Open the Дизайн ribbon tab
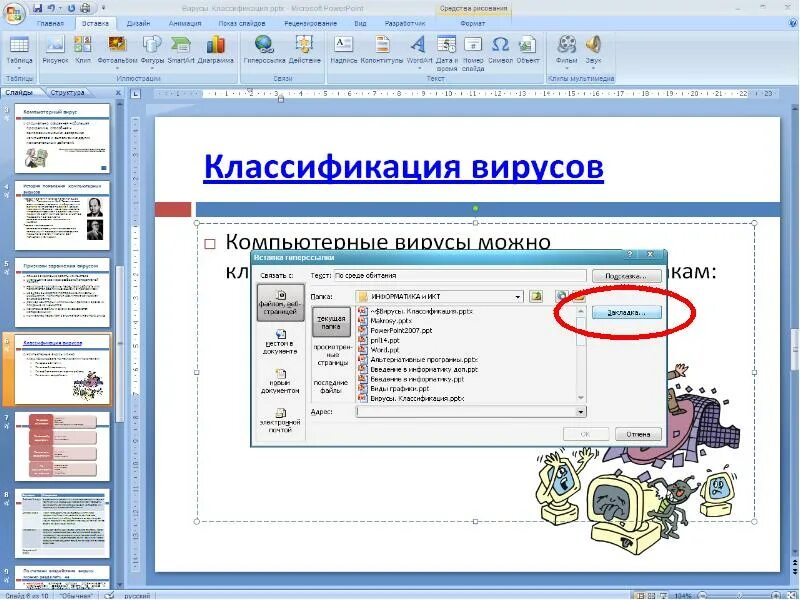The height and width of the screenshot is (600, 800). tap(138, 23)
